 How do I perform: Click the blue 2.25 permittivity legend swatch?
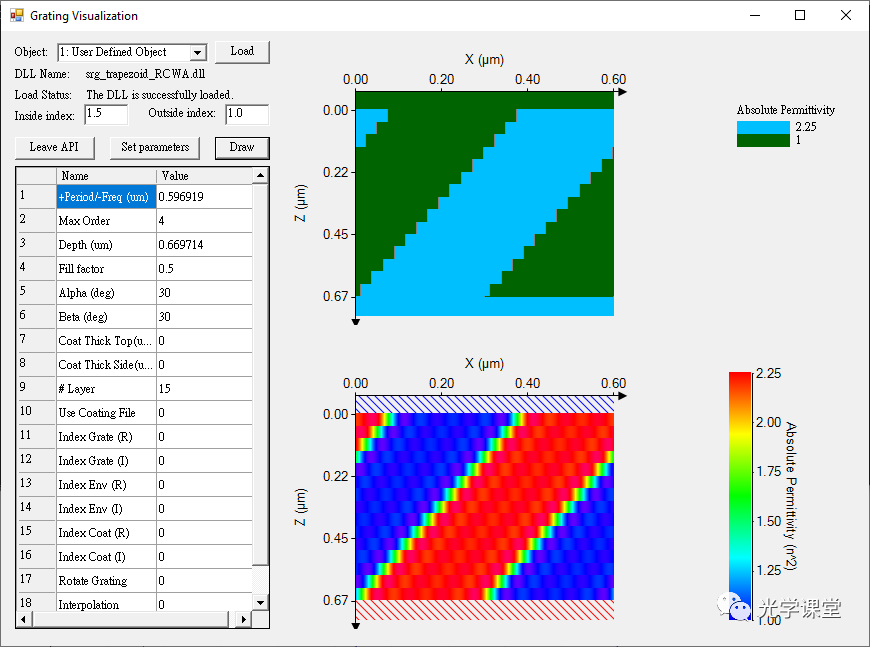[x=762, y=127]
